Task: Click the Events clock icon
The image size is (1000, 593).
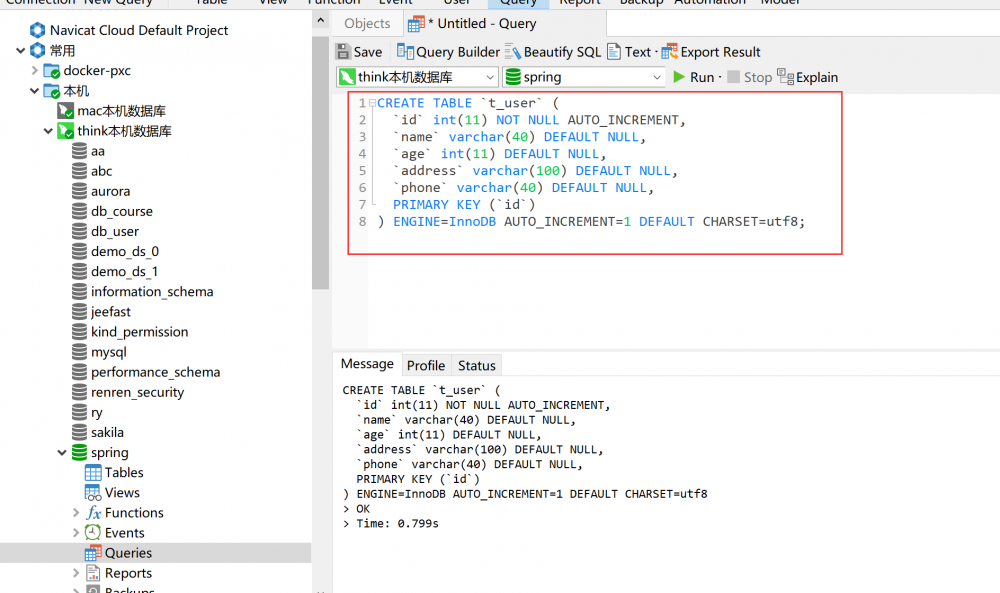Action: (93, 532)
